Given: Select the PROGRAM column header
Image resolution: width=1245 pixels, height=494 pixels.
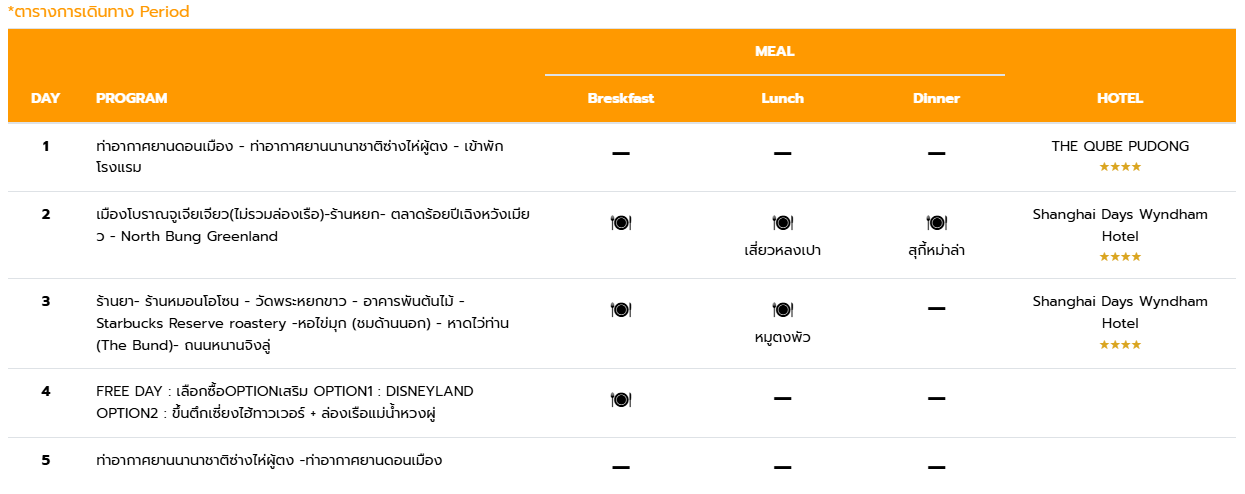Looking at the screenshot, I should click(132, 98).
